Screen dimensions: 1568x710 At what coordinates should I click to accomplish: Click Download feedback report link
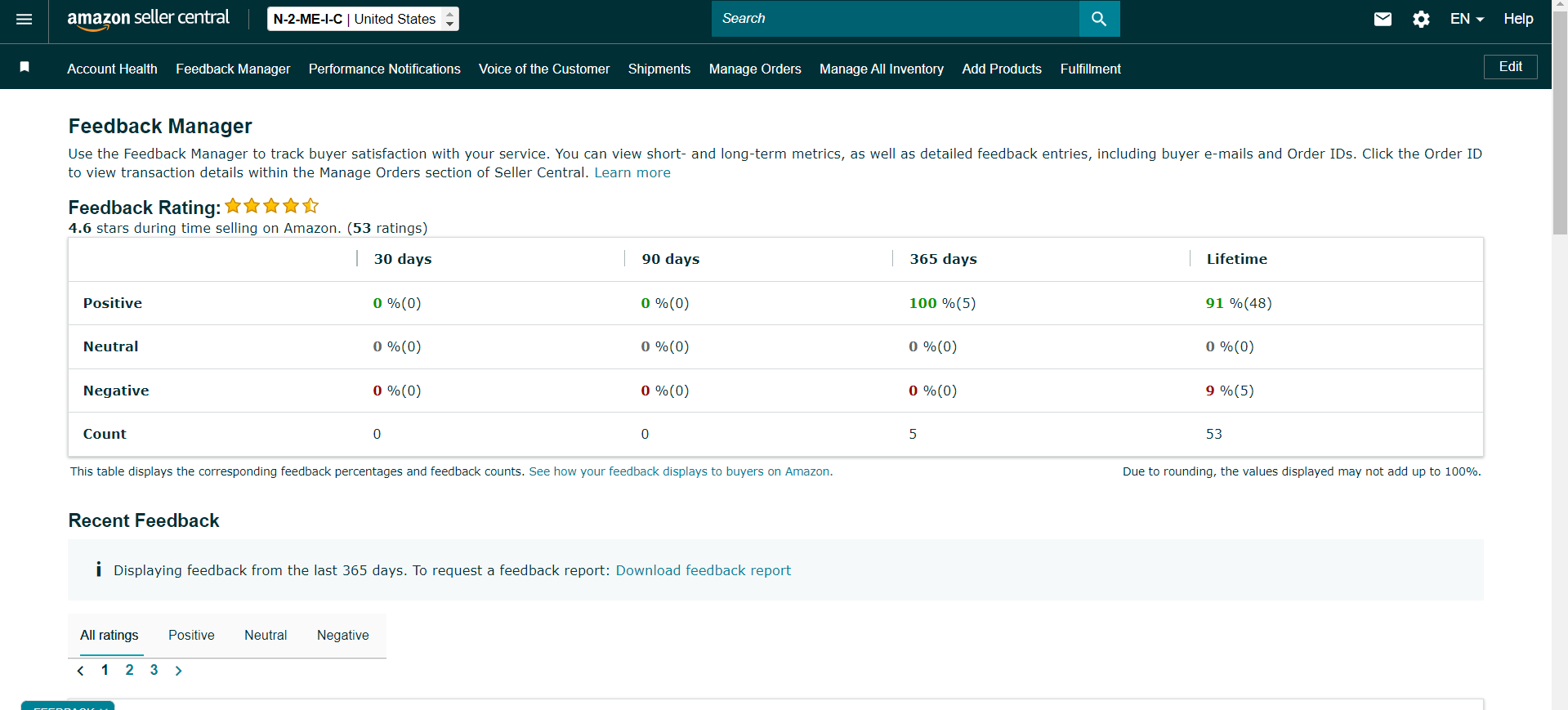click(x=704, y=570)
